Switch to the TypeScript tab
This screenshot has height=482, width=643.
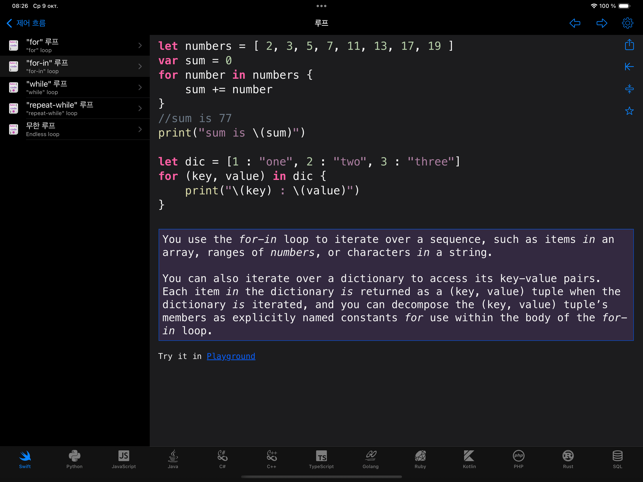coord(321,459)
